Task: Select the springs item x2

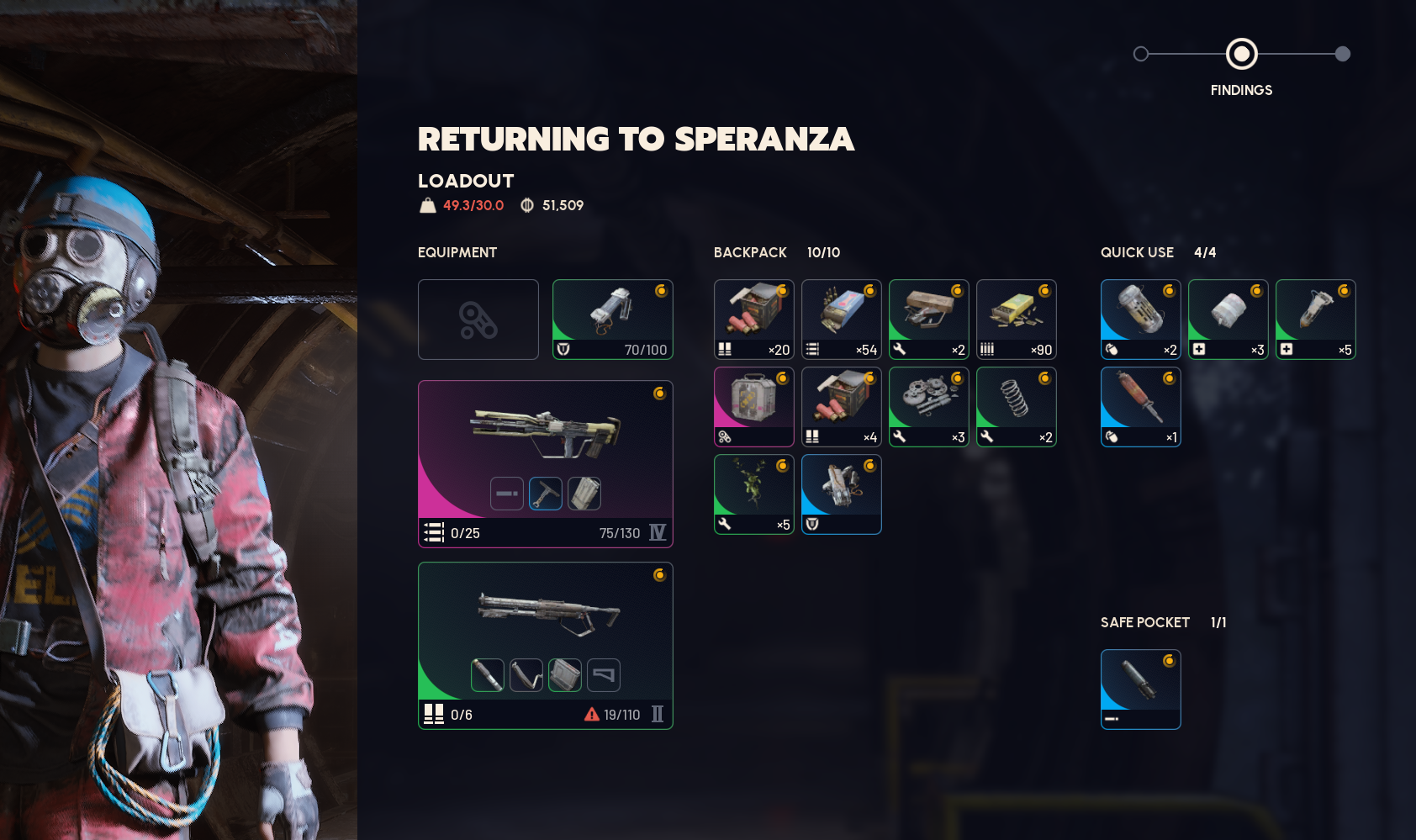Action: pos(1017,407)
